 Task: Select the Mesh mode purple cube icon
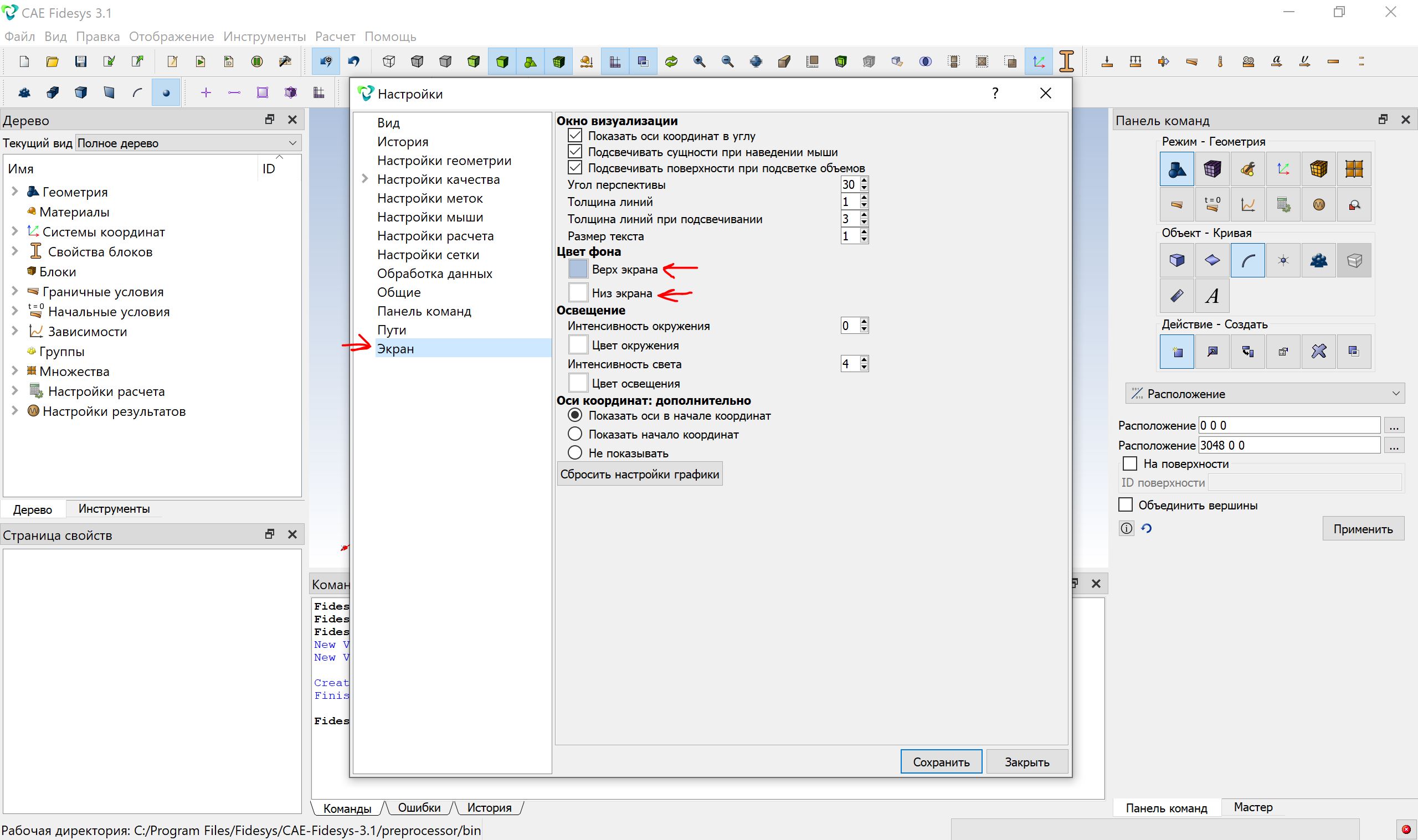click(1212, 169)
